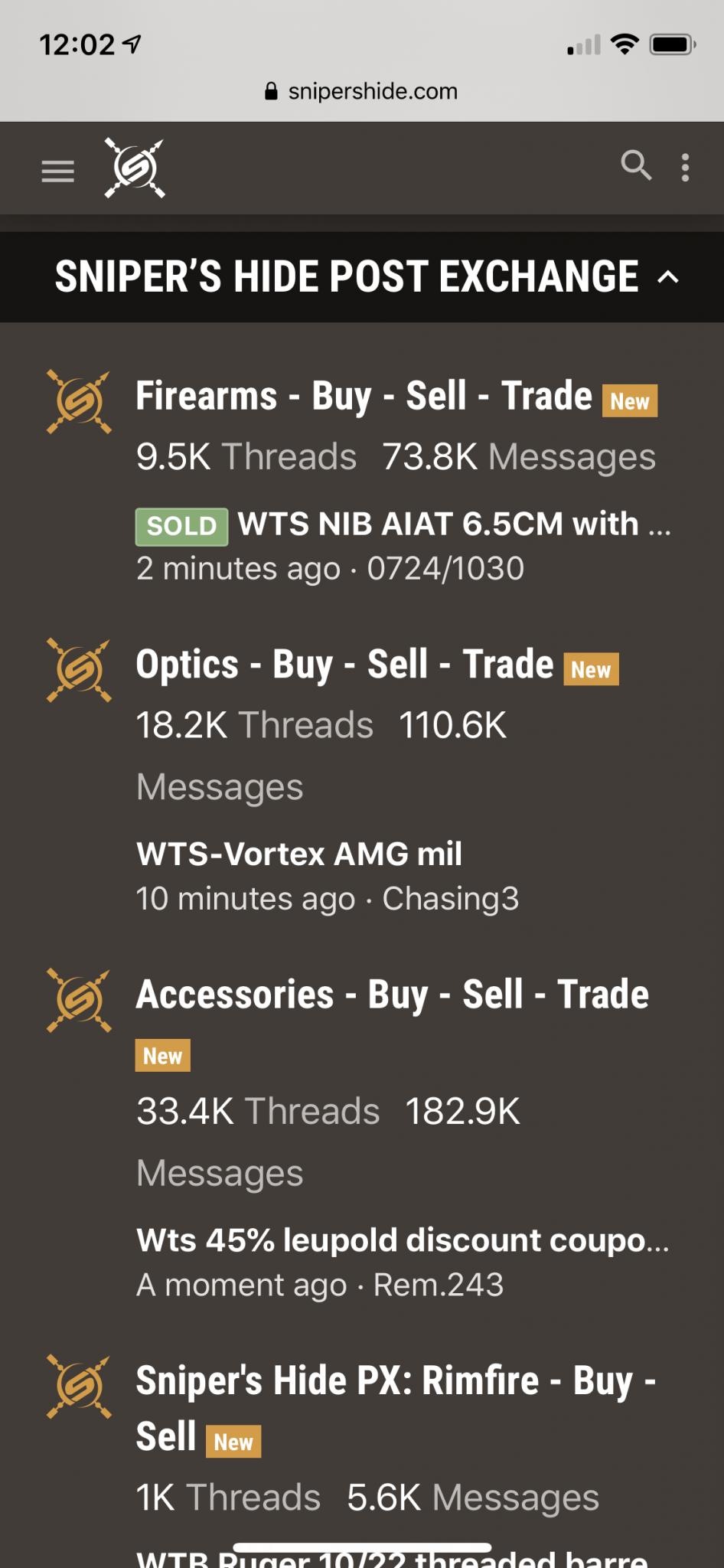The height and width of the screenshot is (1568, 724).
Task: Tap the Sniper's Hide site logo
Action: [x=135, y=168]
